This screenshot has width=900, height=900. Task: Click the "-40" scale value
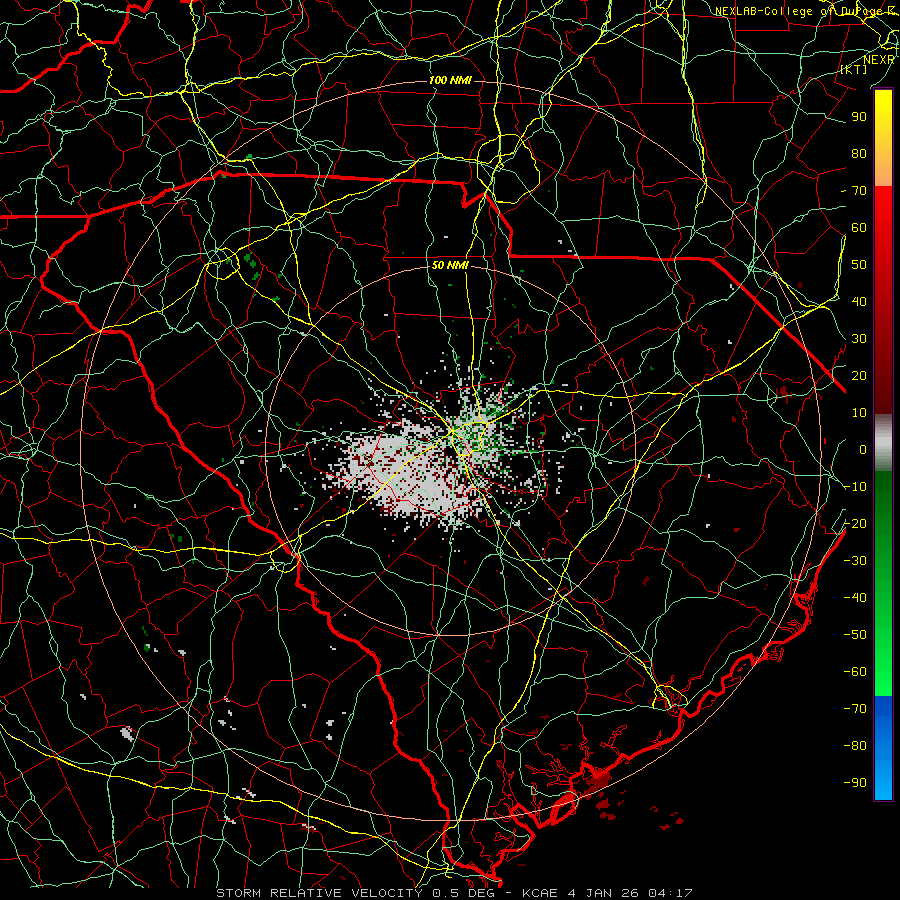855,598
